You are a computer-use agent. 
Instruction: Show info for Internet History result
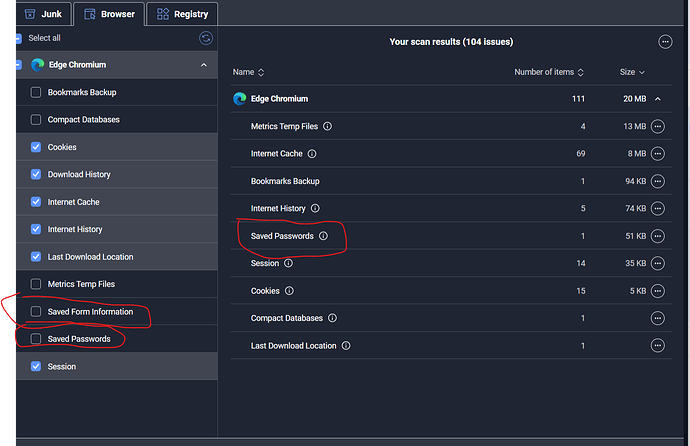315,208
